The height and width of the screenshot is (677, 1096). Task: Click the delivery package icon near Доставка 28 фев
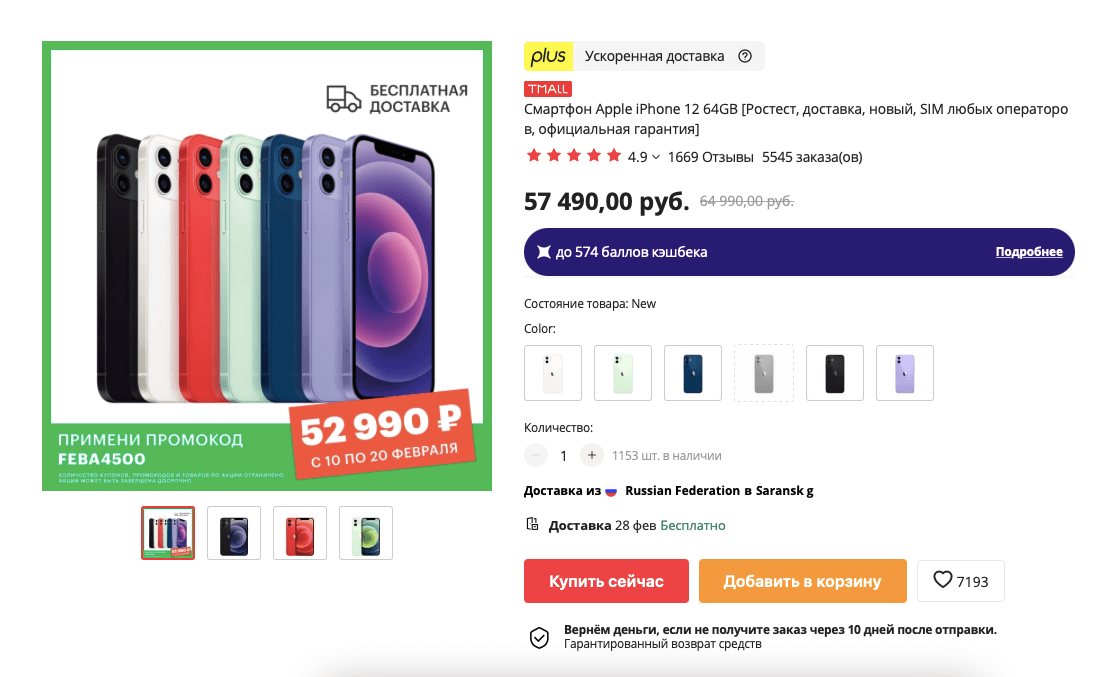pos(531,525)
